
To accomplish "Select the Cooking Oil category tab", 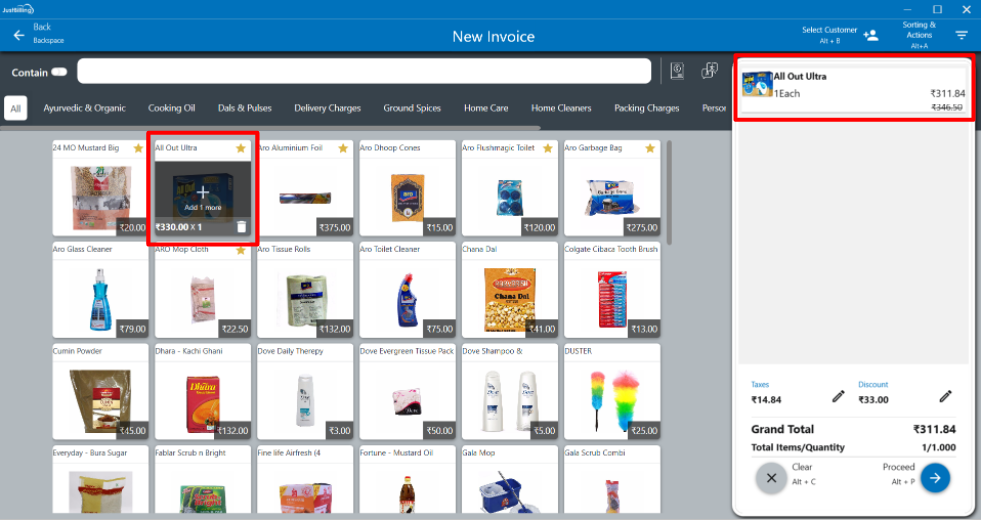I will 171,108.
